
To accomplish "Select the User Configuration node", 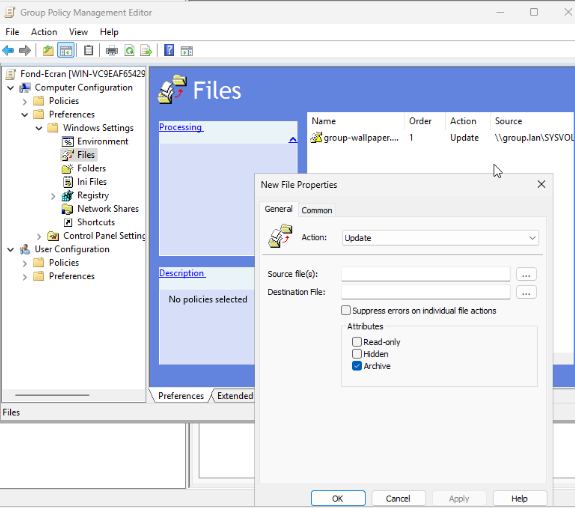I will point(72,249).
